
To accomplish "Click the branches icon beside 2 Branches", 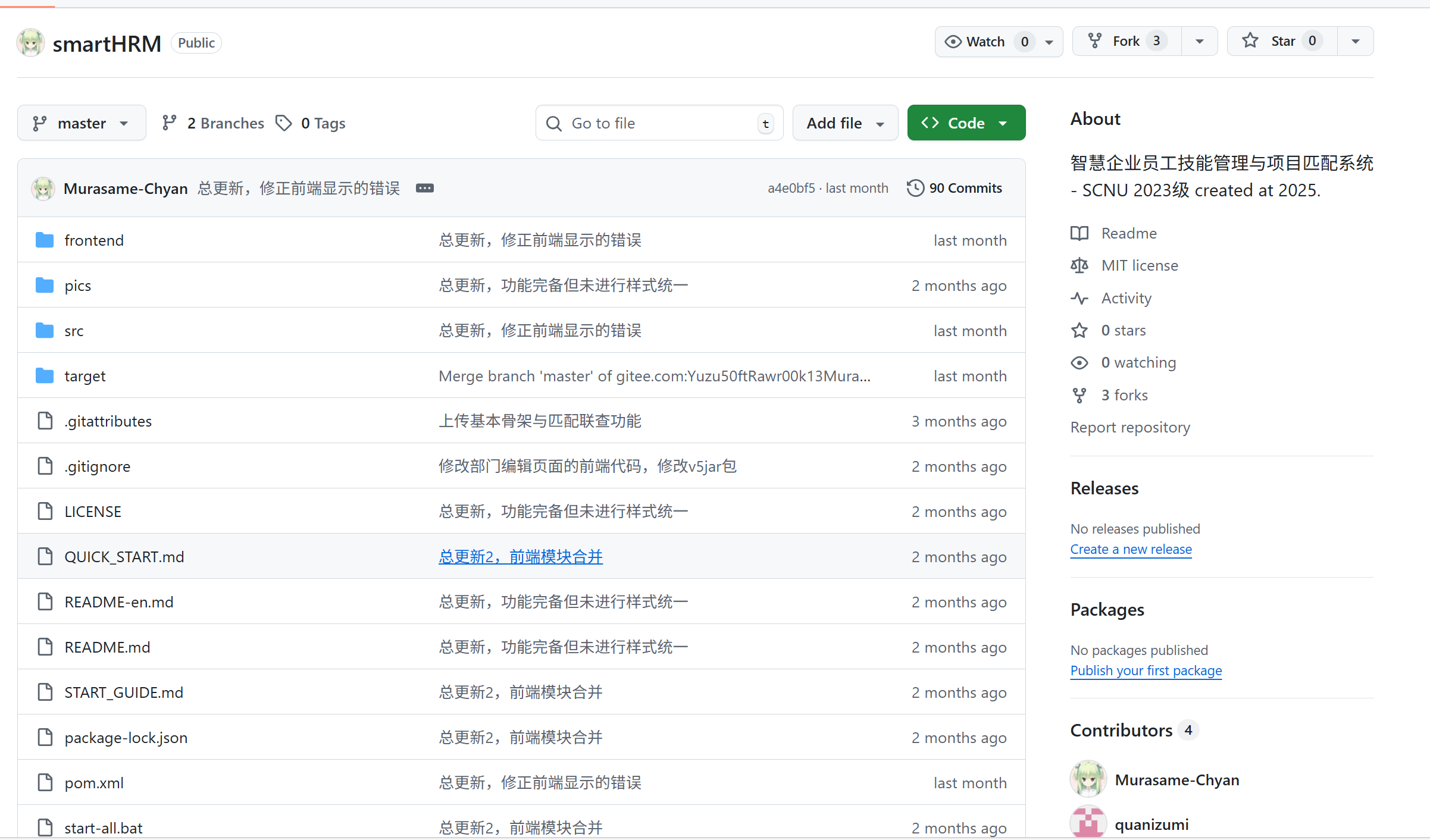I will coord(170,123).
